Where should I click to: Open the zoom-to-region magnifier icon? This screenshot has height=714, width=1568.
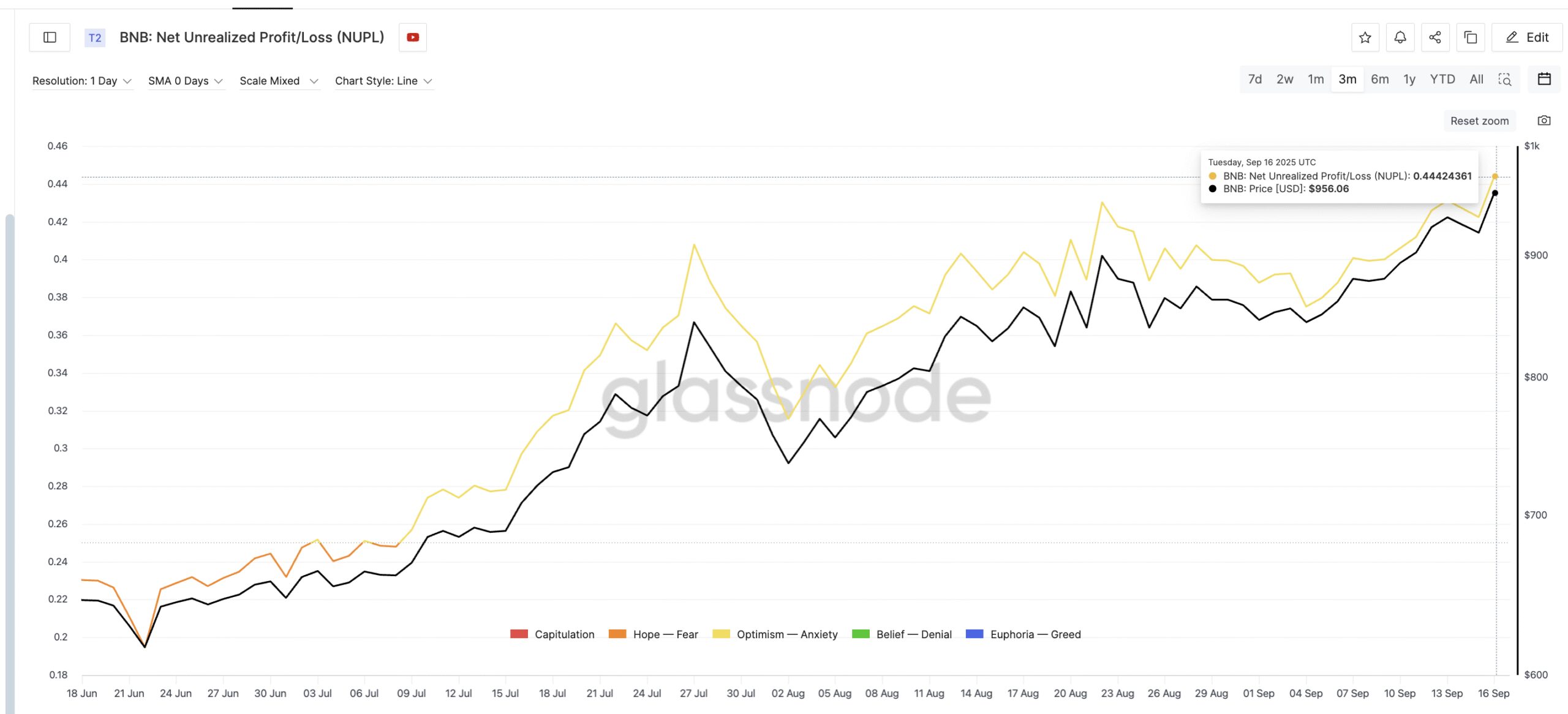1506,80
